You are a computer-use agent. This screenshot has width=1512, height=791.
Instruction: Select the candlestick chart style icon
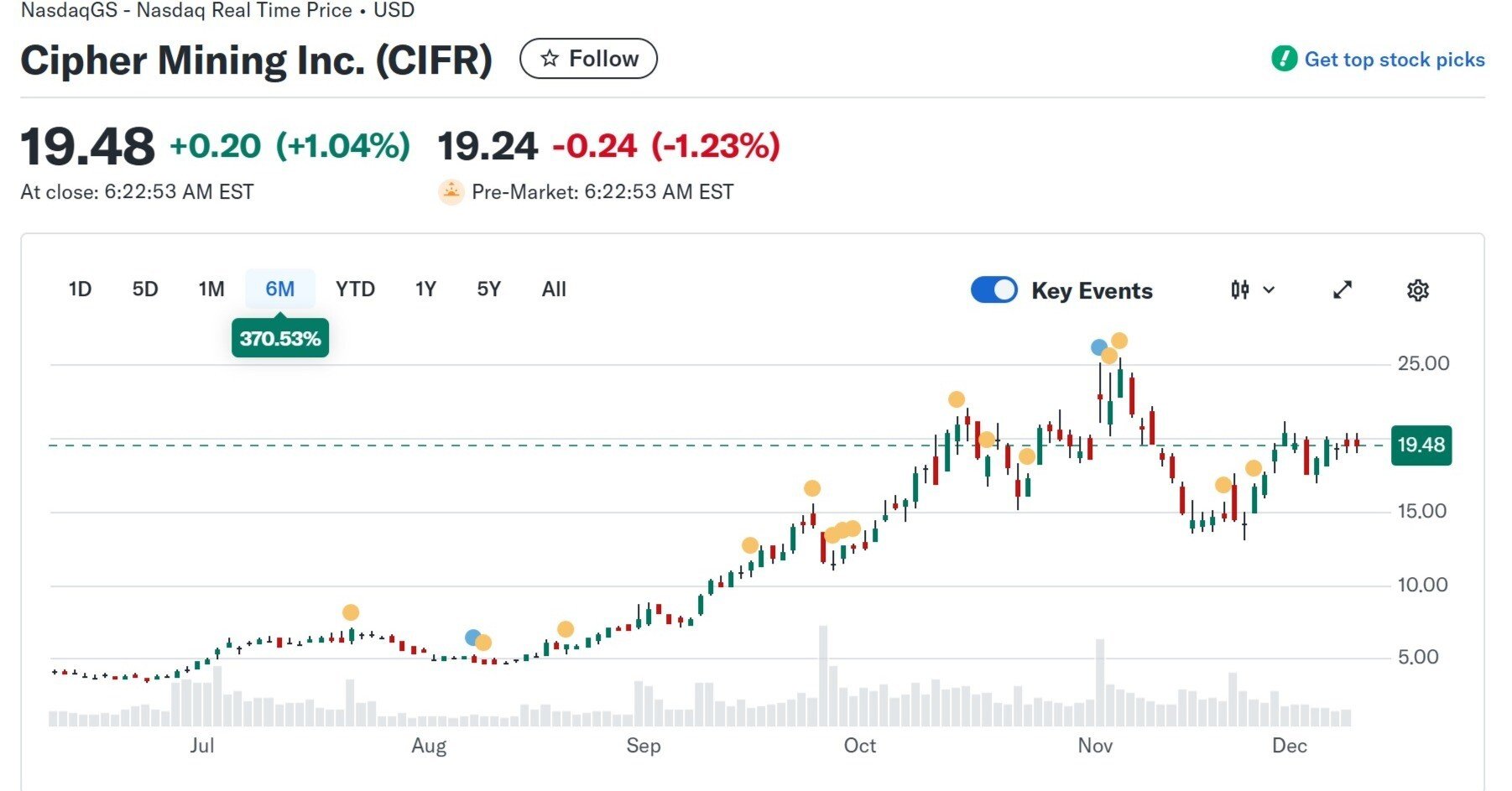[1241, 290]
